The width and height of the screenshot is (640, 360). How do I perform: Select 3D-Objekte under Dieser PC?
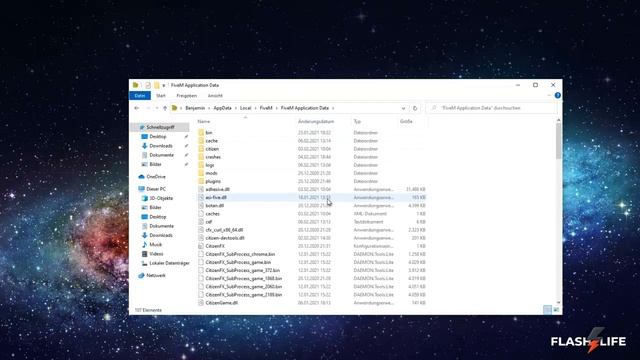tap(161, 198)
